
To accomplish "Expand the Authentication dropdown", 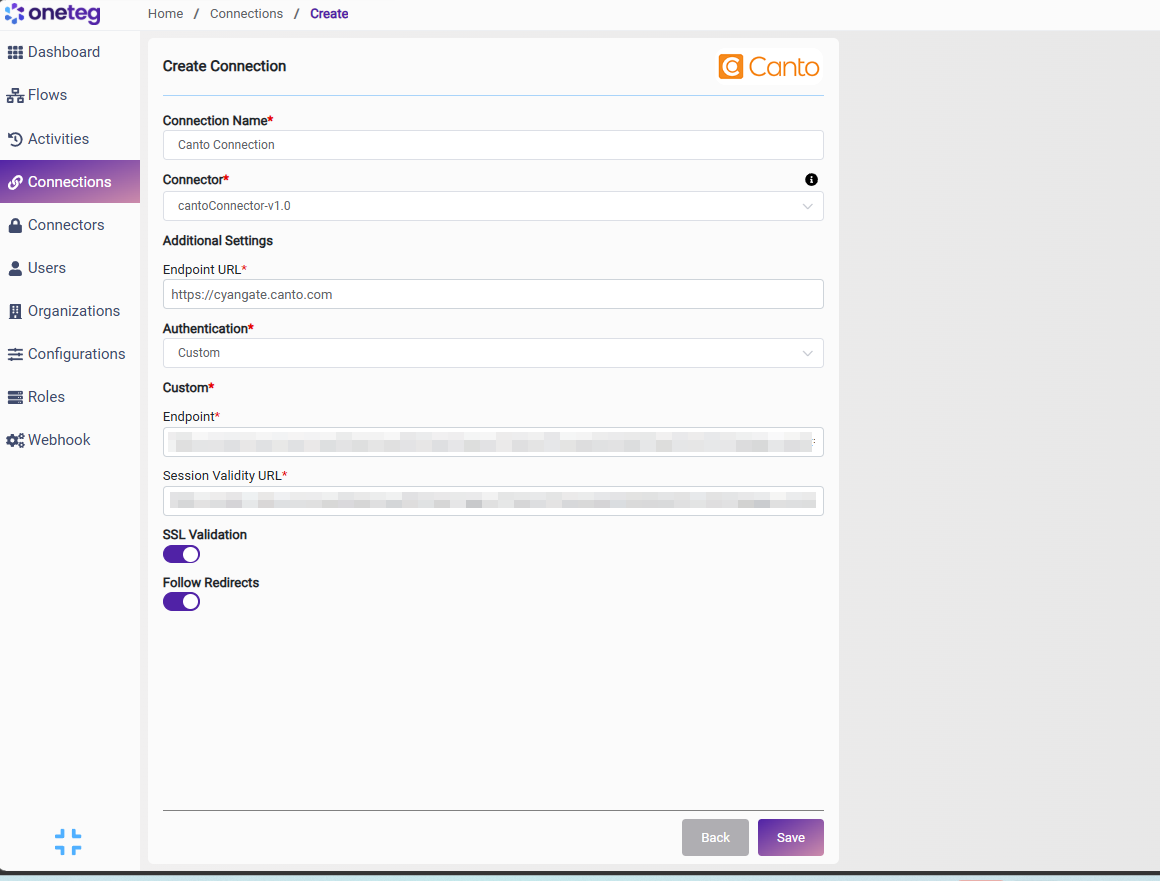I will 493,353.
